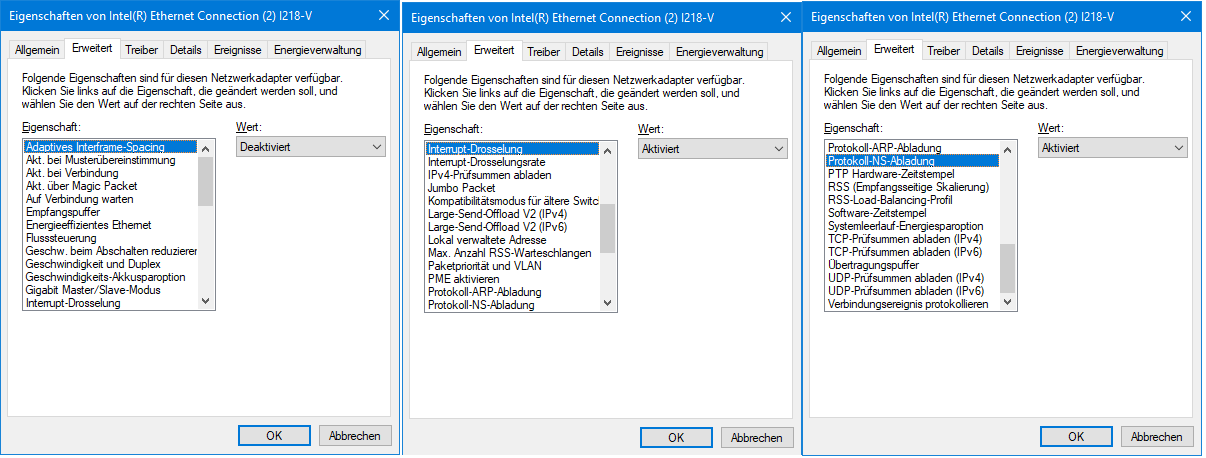Click scrollbar up arrow in left property list
This screenshot has height=458, width=1206.
206,148
